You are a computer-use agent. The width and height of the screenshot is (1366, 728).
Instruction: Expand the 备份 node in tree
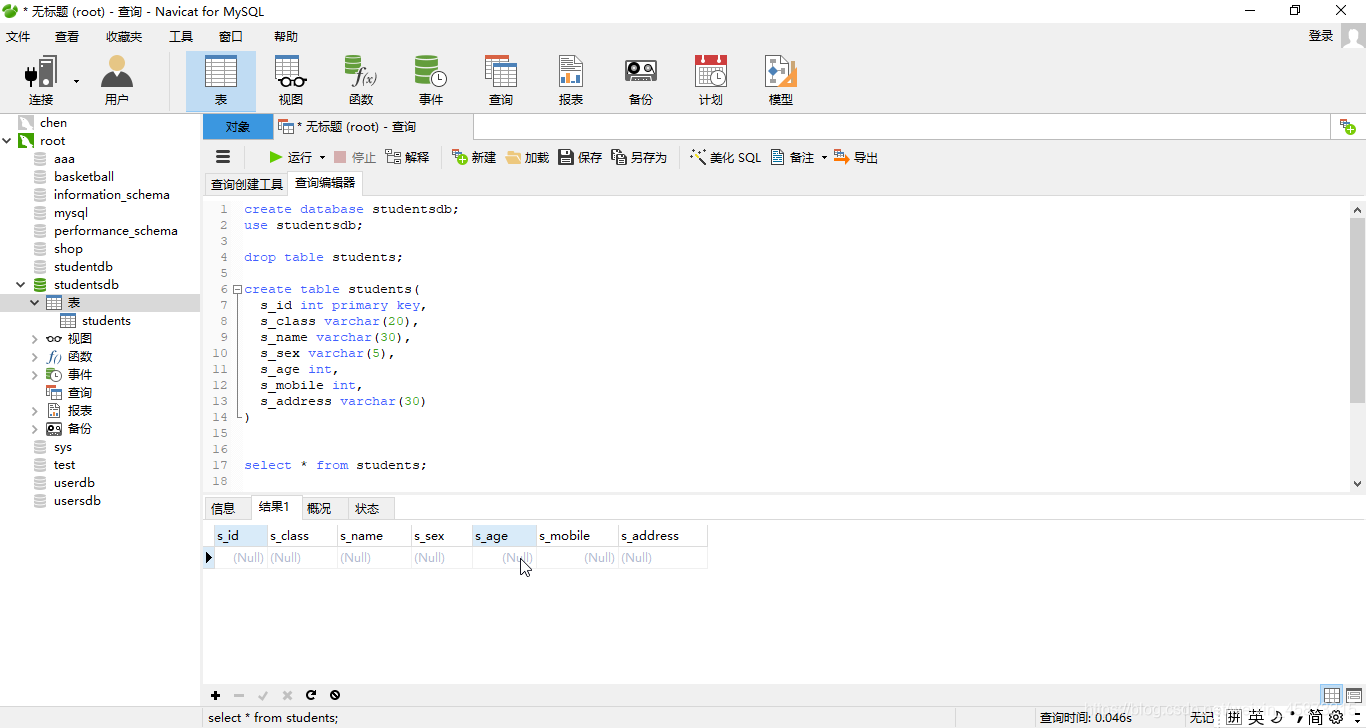(x=35, y=429)
